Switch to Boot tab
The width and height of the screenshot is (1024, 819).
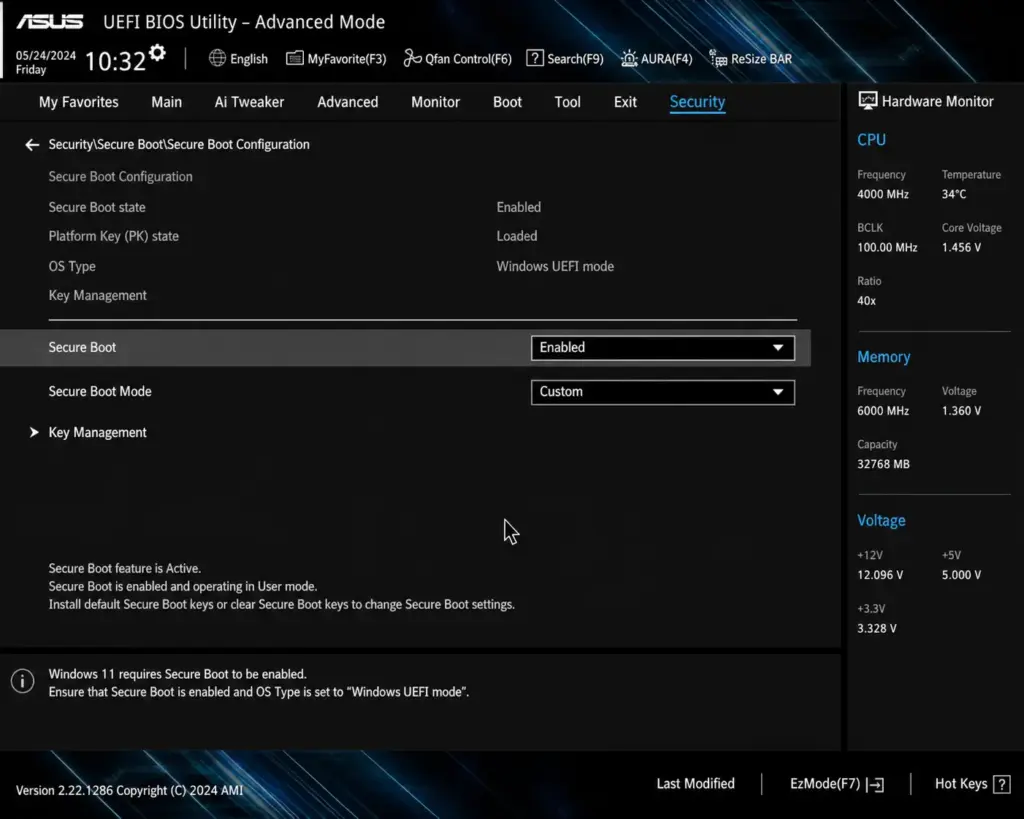pos(507,102)
